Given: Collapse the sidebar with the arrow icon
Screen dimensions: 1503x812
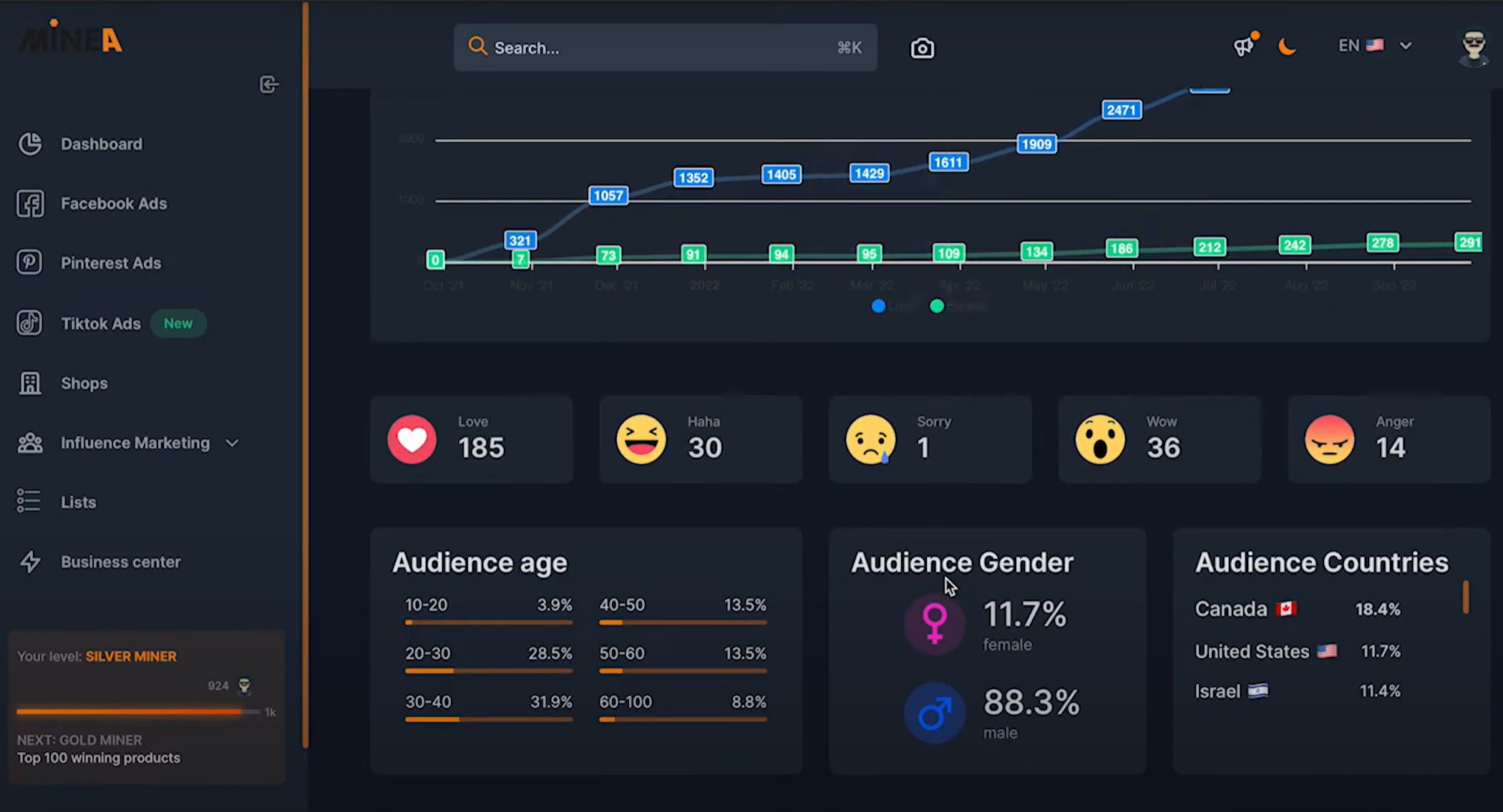Looking at the screenshot, I should [x=269, y=84].
